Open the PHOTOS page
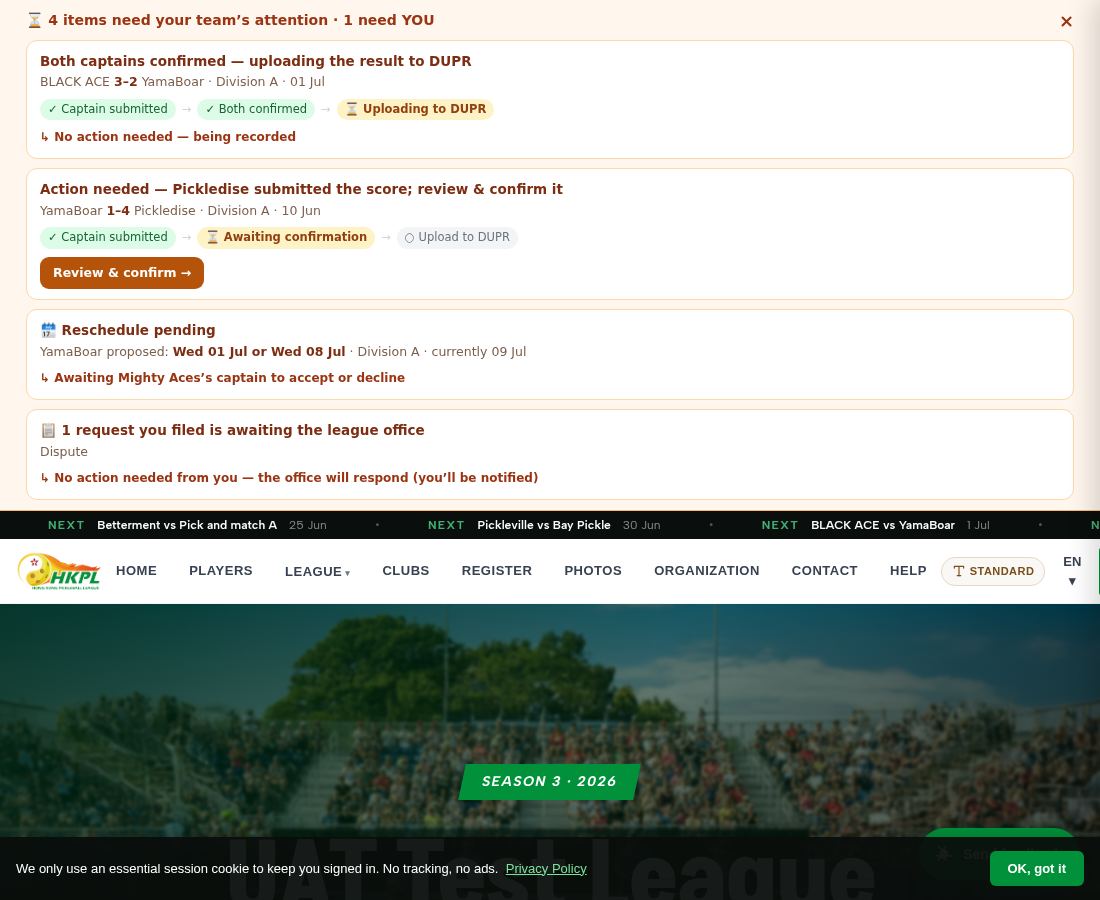 593,571
